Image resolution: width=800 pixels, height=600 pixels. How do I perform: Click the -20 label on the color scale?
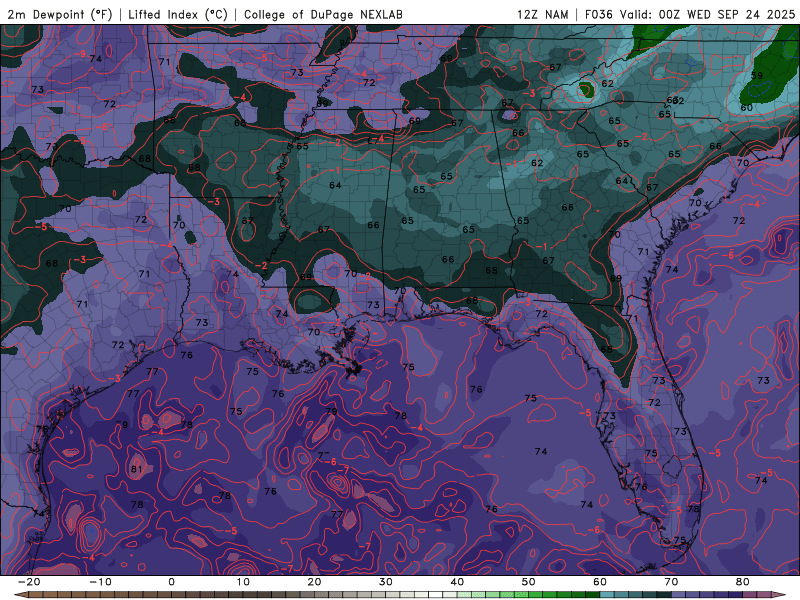29,582
